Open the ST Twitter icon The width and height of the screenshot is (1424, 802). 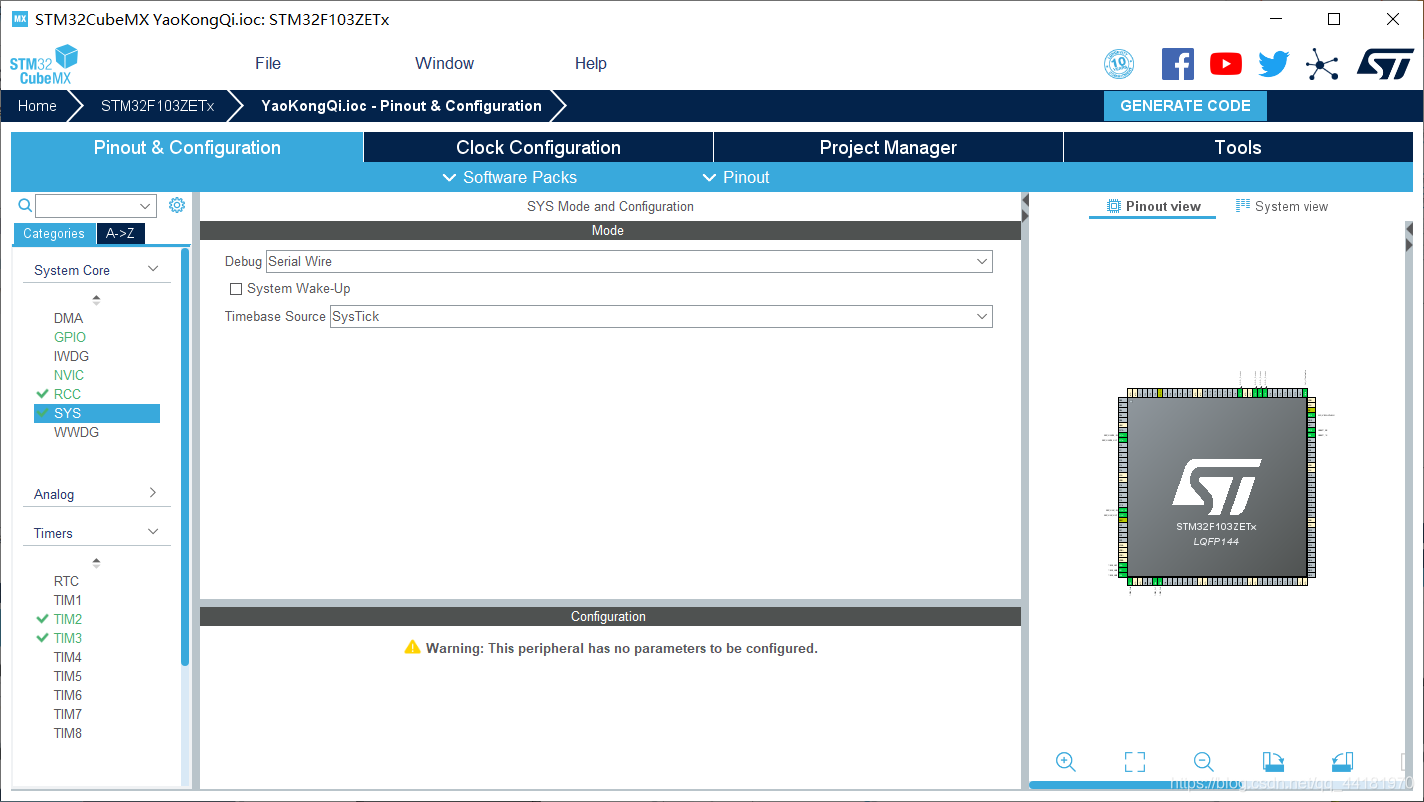click(1274, 64)
